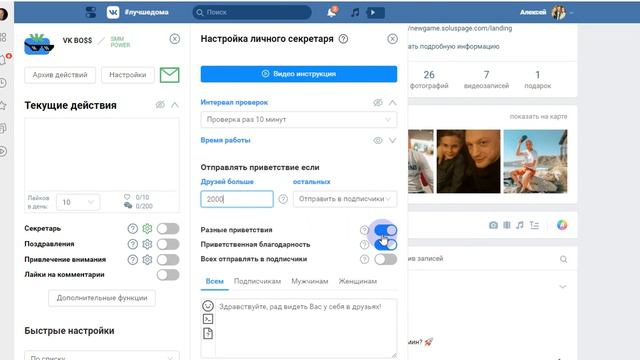Toggle eye visibility for Интервал проверок
This screenshot has height=360, width=640.
click(x=378, y=102)
